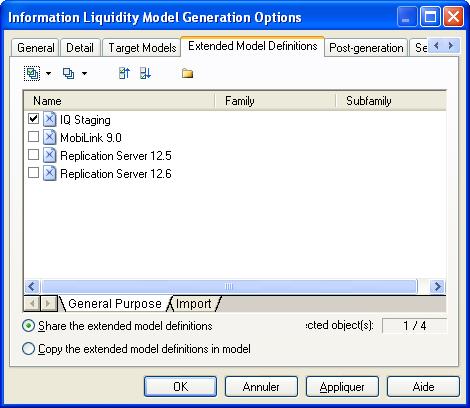The height and width of the screenshot is (408, 470).
Task: Select the Replication Server 12.5 row text
Action: pos(116,156)
